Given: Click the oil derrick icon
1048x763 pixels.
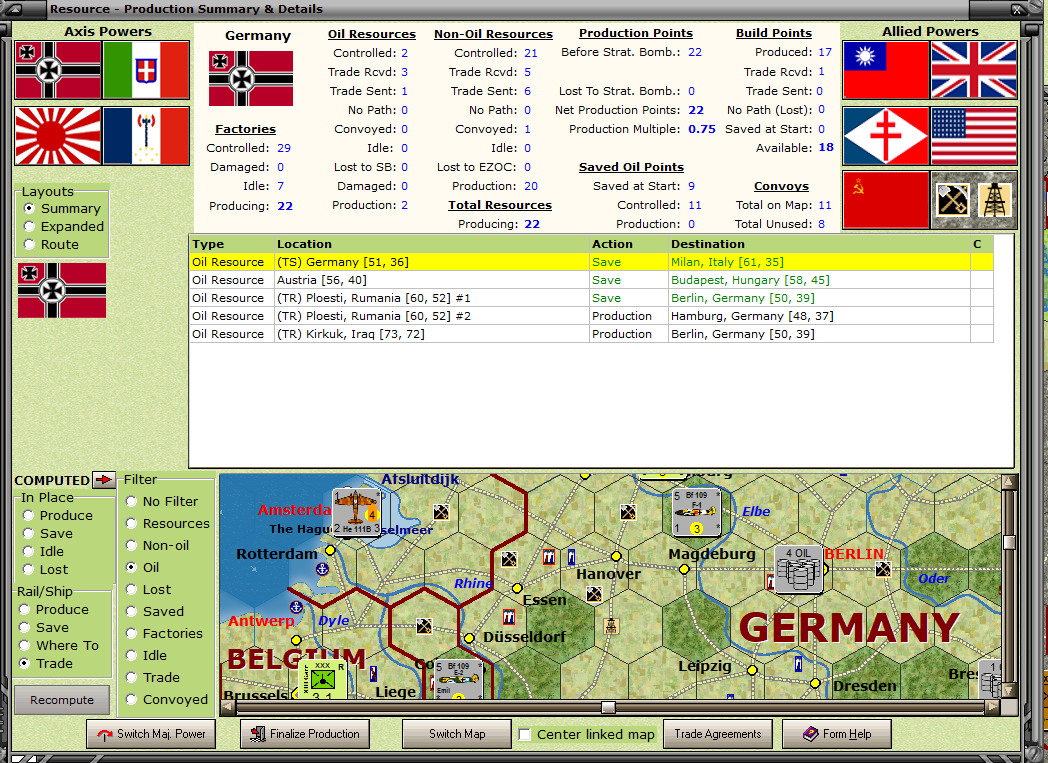Looking at the screenshot, I should point(995,200).
